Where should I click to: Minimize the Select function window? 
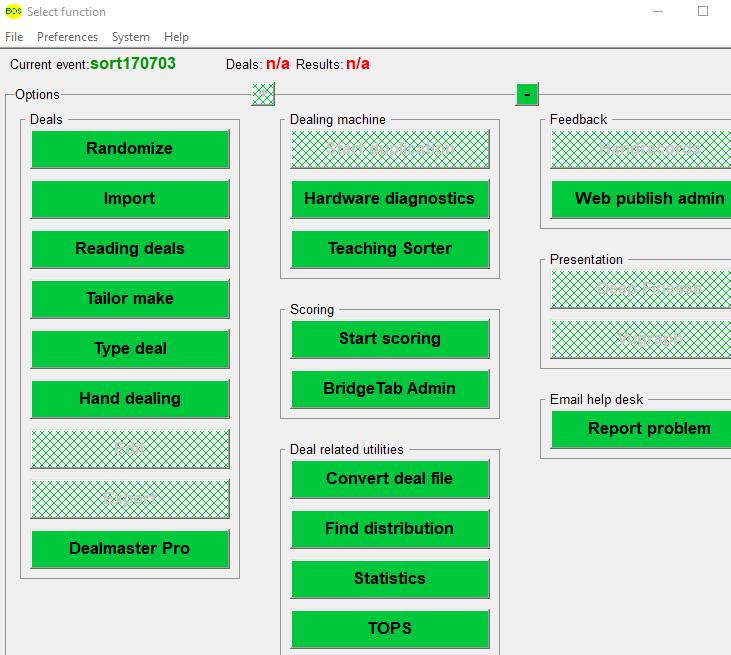(x=658, y=11)
